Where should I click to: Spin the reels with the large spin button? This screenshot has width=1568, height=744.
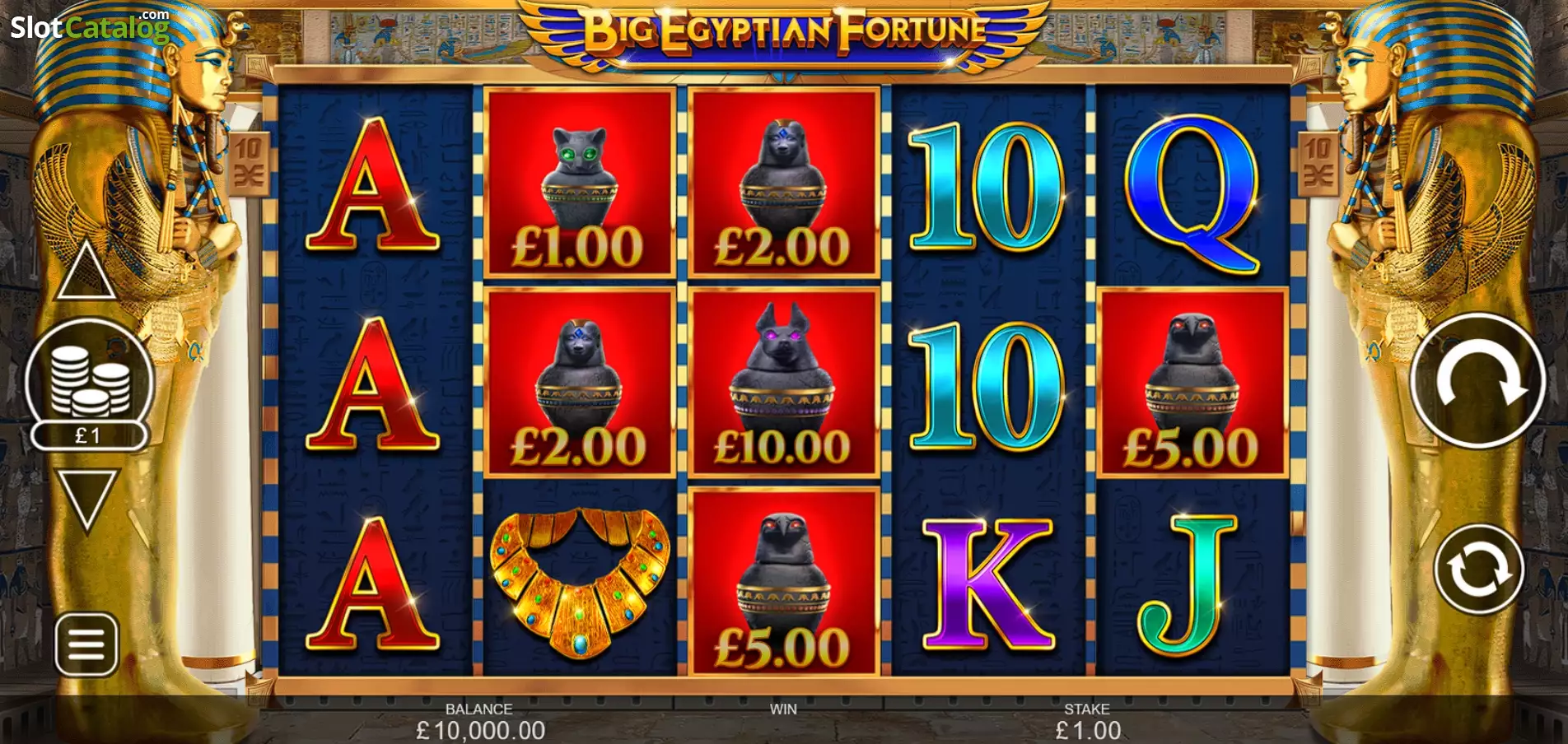tap(1477, 380)
